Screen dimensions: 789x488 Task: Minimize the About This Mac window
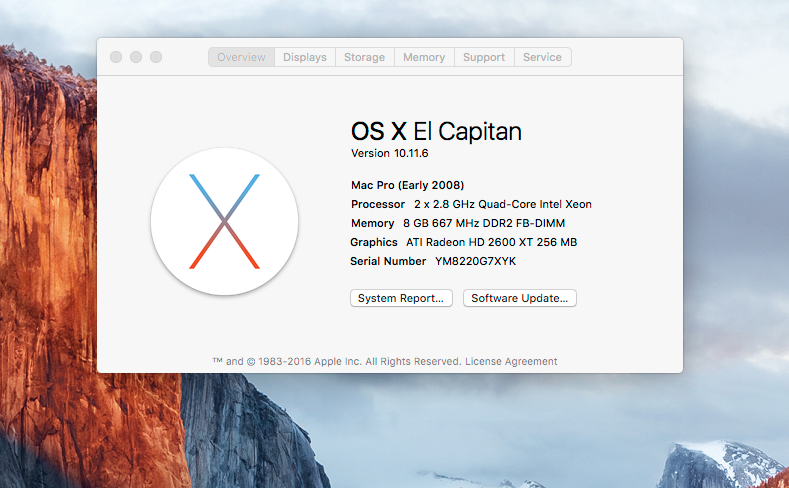(136, 57)
